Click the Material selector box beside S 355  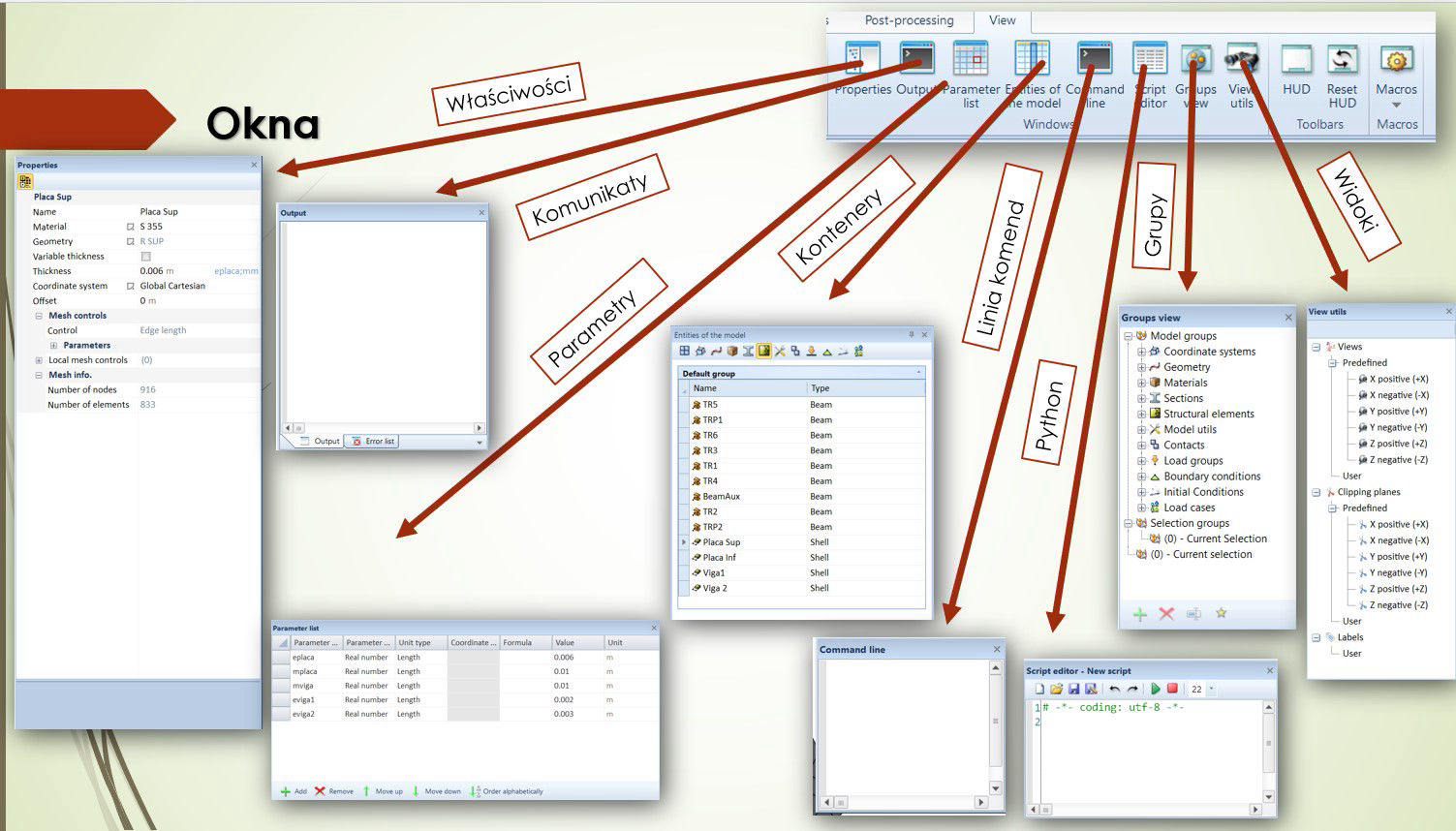(x=131, y=227)
